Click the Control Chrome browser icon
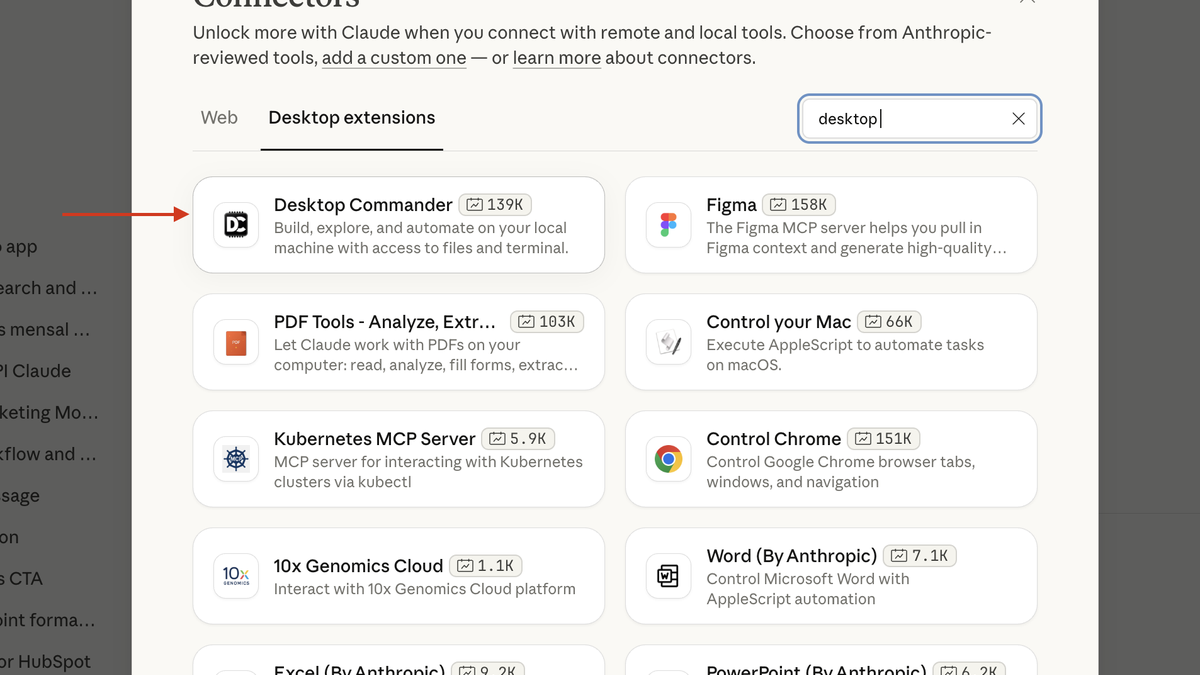 click(x=668, y=459)
